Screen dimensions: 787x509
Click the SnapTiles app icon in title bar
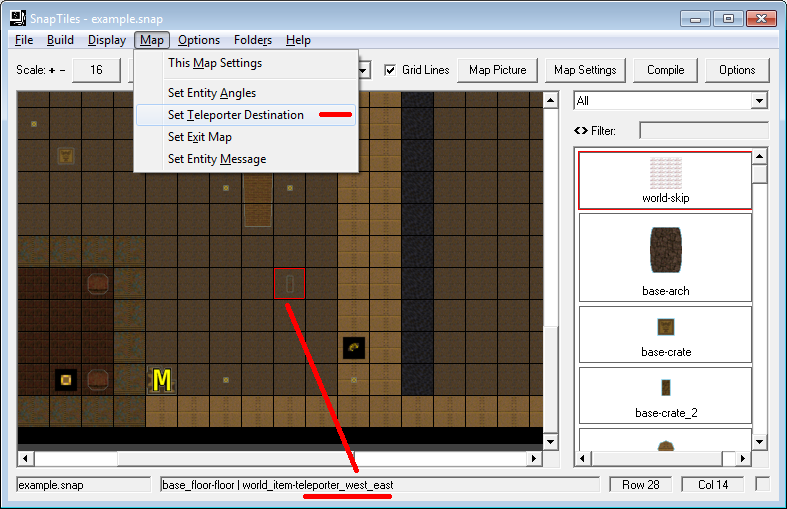17,17
